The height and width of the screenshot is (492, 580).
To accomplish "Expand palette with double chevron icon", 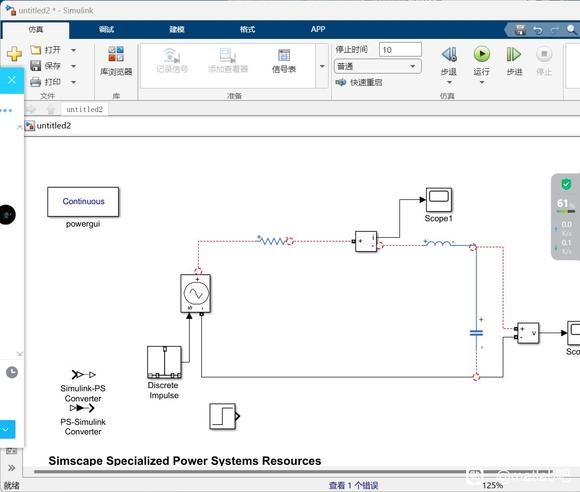I will coord(11,468).
